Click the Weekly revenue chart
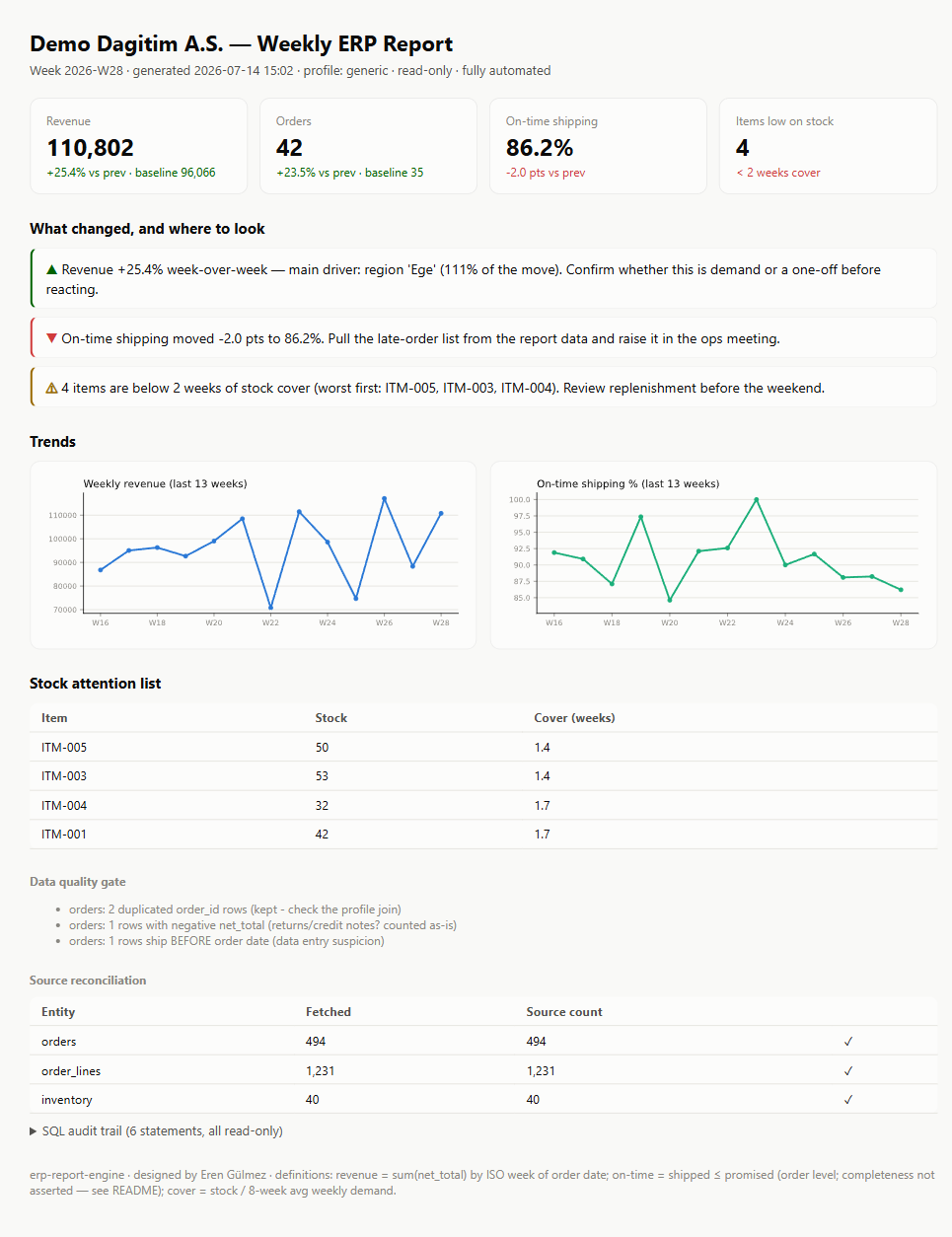The width and height of the screenshot is (952, 1237). click(x=254, y=555)
